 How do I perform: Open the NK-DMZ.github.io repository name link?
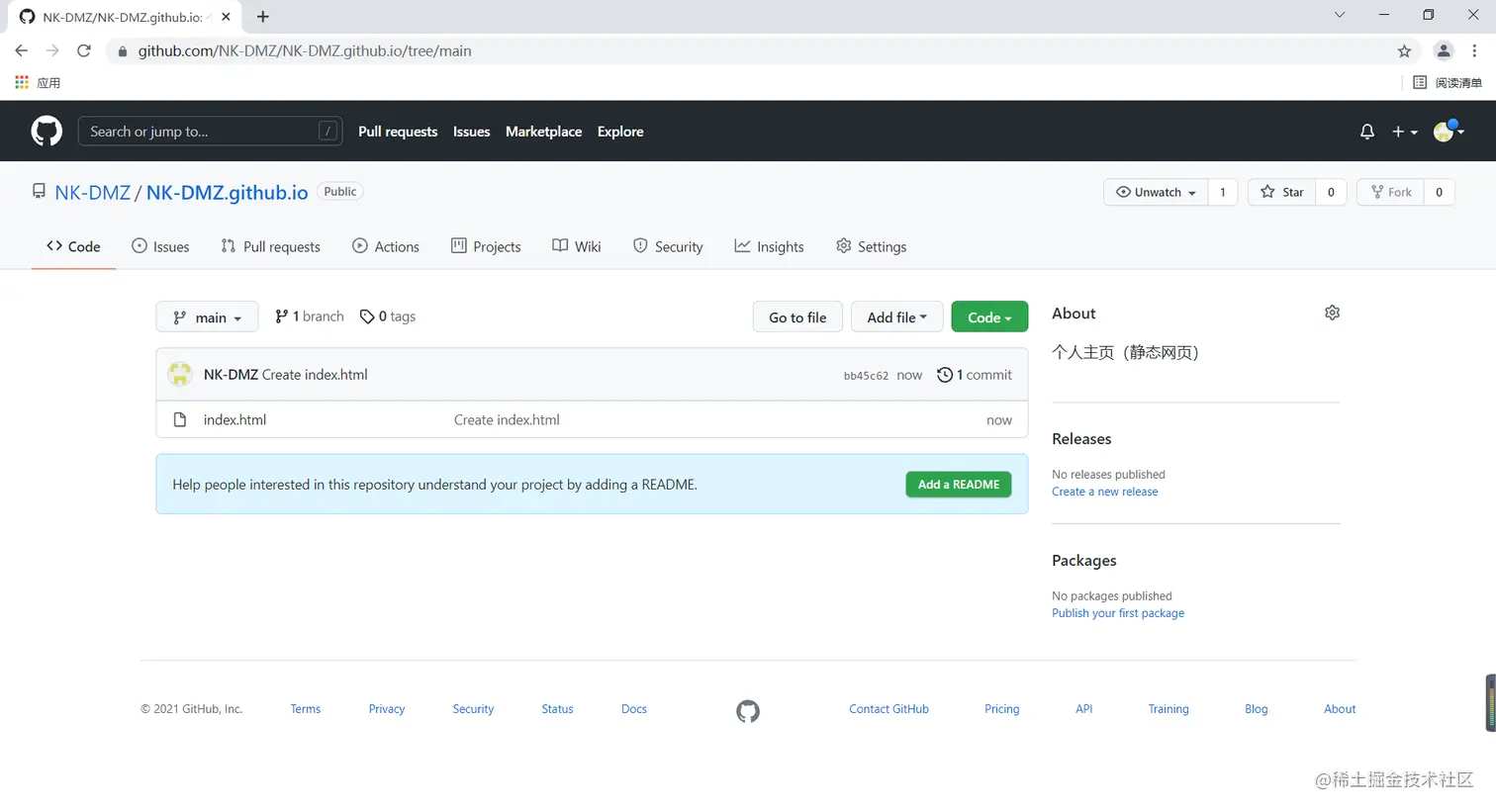click(x=228, y=193)
